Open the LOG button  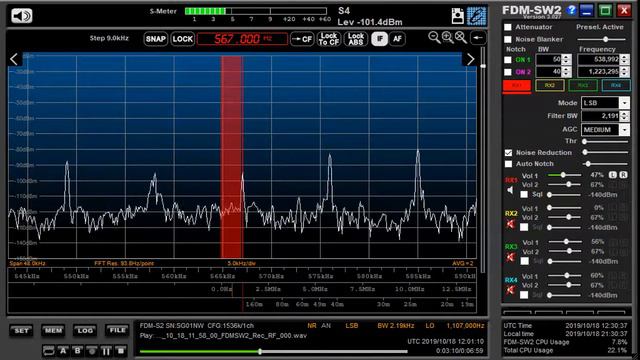coord(85,331)
